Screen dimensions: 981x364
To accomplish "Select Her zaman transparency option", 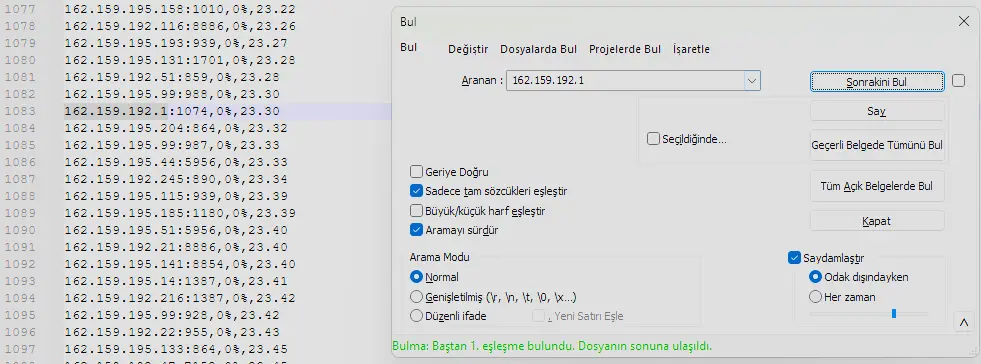I will click(x=815, y=296).
